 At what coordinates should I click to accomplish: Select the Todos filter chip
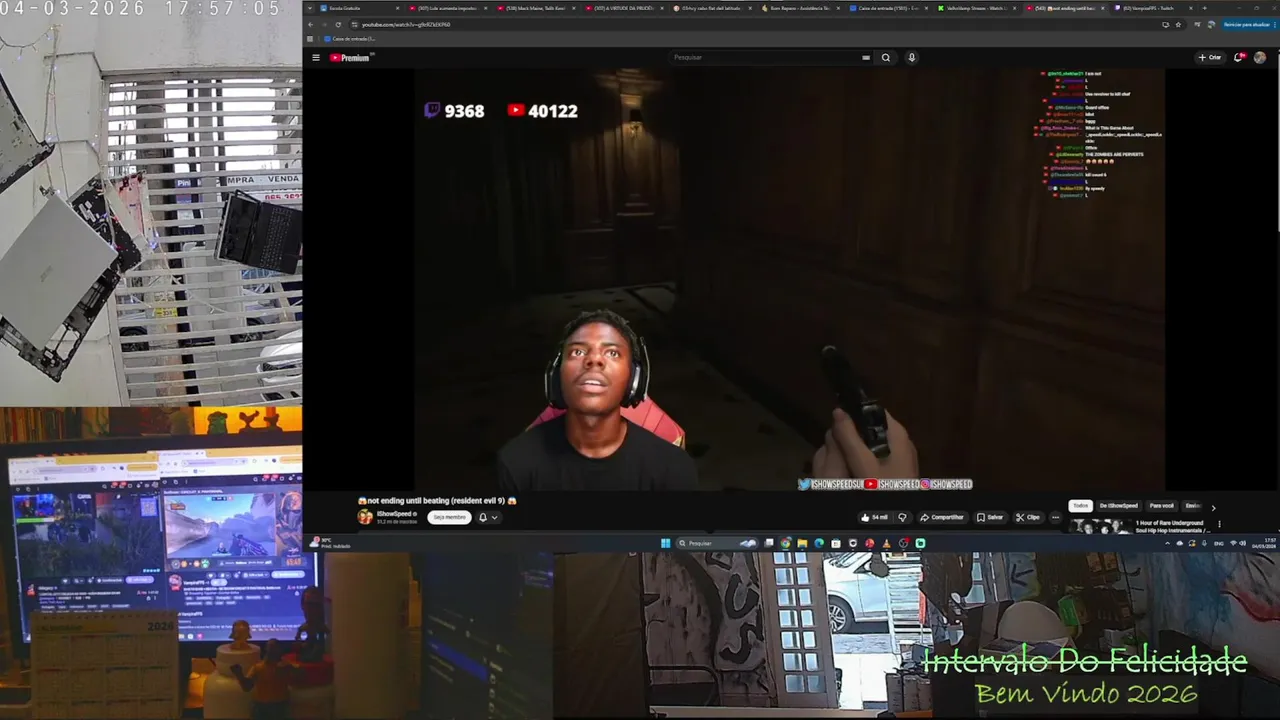1080,506
